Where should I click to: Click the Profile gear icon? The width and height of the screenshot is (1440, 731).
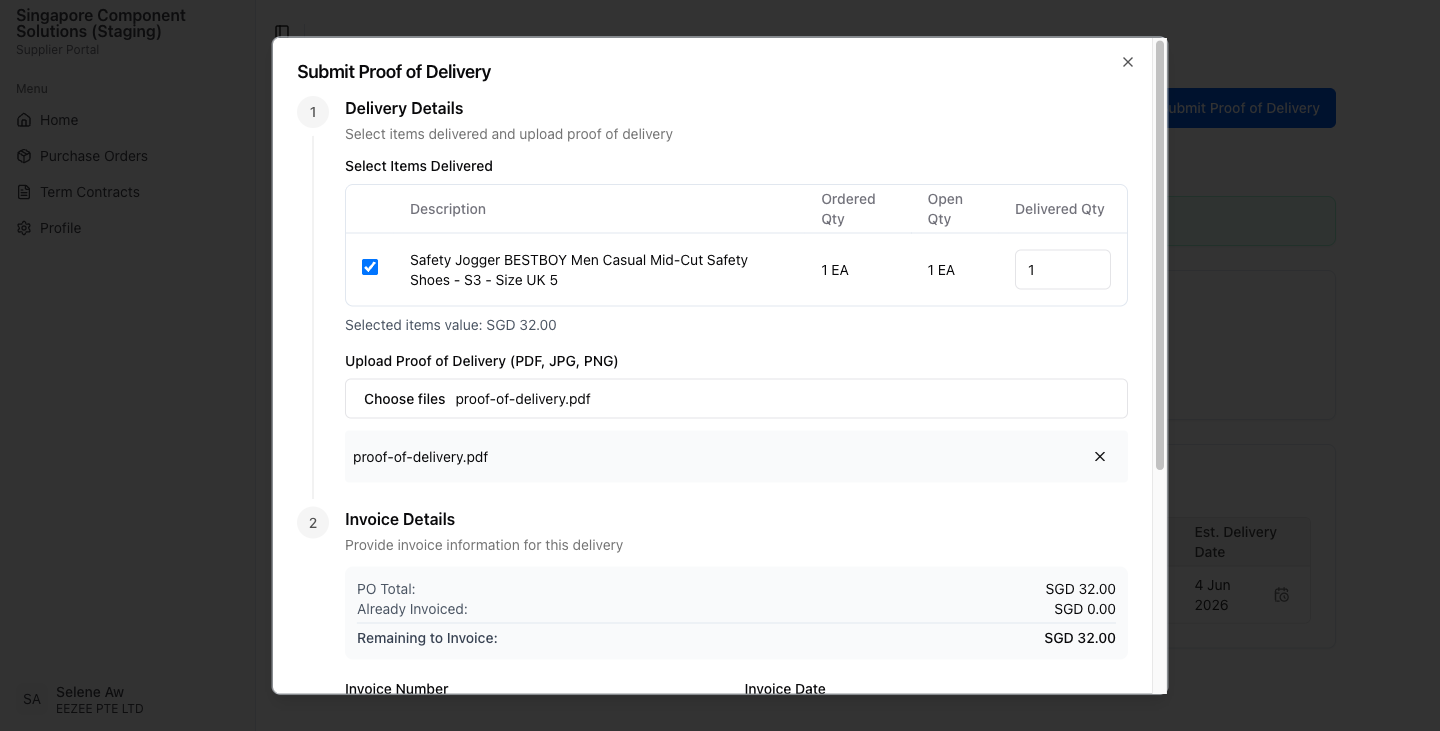point(24,228)
